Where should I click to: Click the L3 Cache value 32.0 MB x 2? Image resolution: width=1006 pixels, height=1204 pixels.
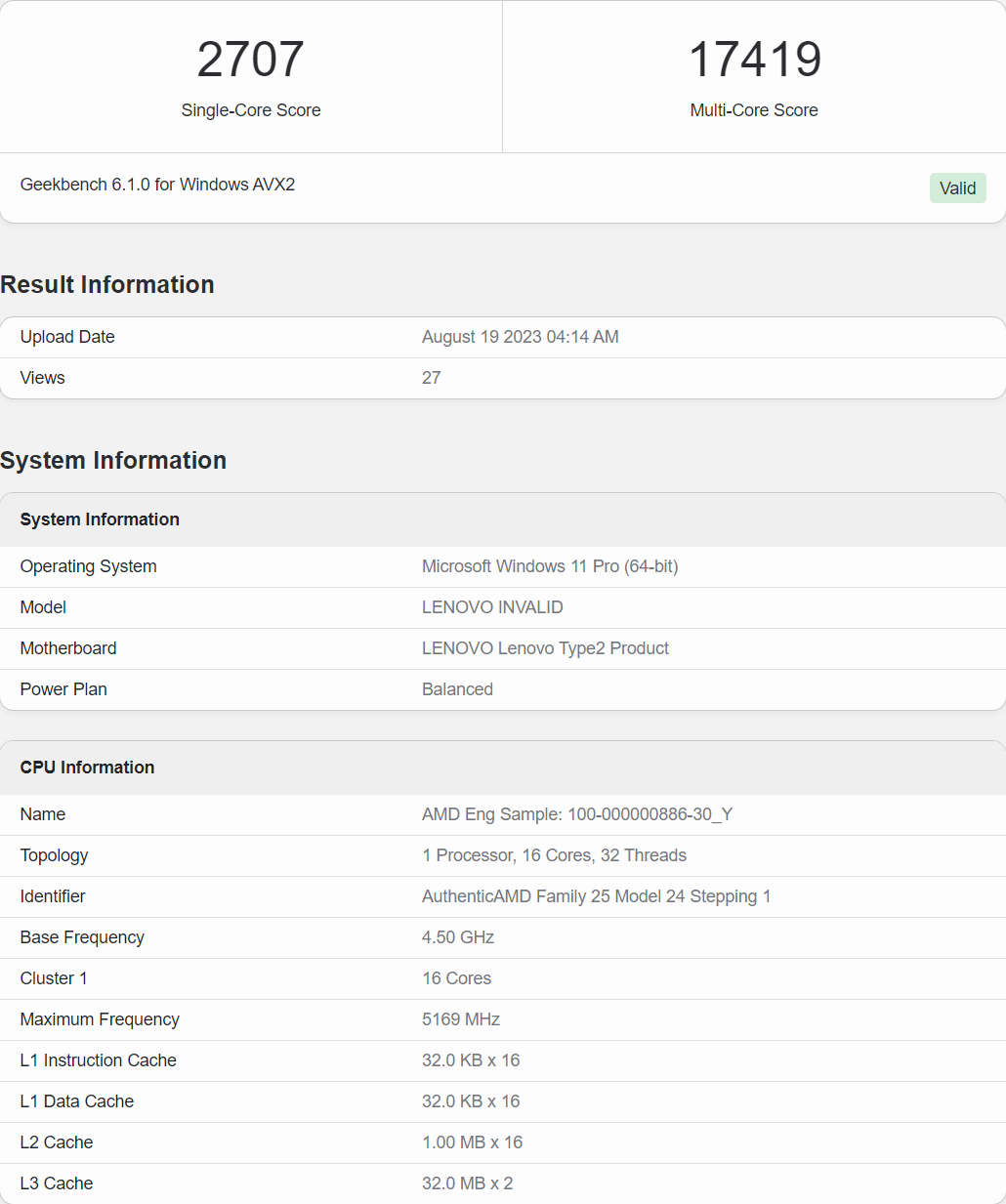467,1183
